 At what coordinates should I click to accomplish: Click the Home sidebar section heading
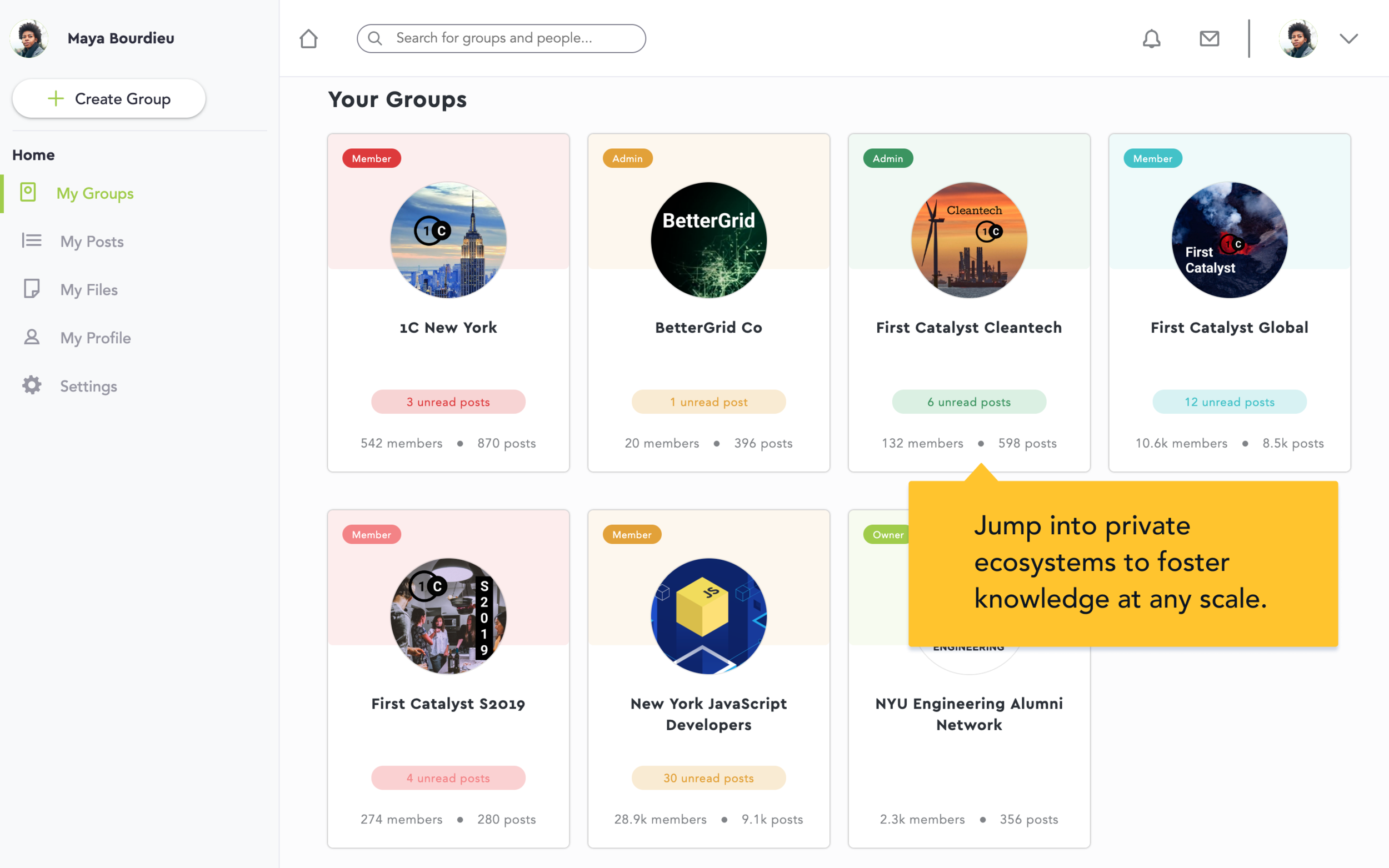tap(33, 155)
